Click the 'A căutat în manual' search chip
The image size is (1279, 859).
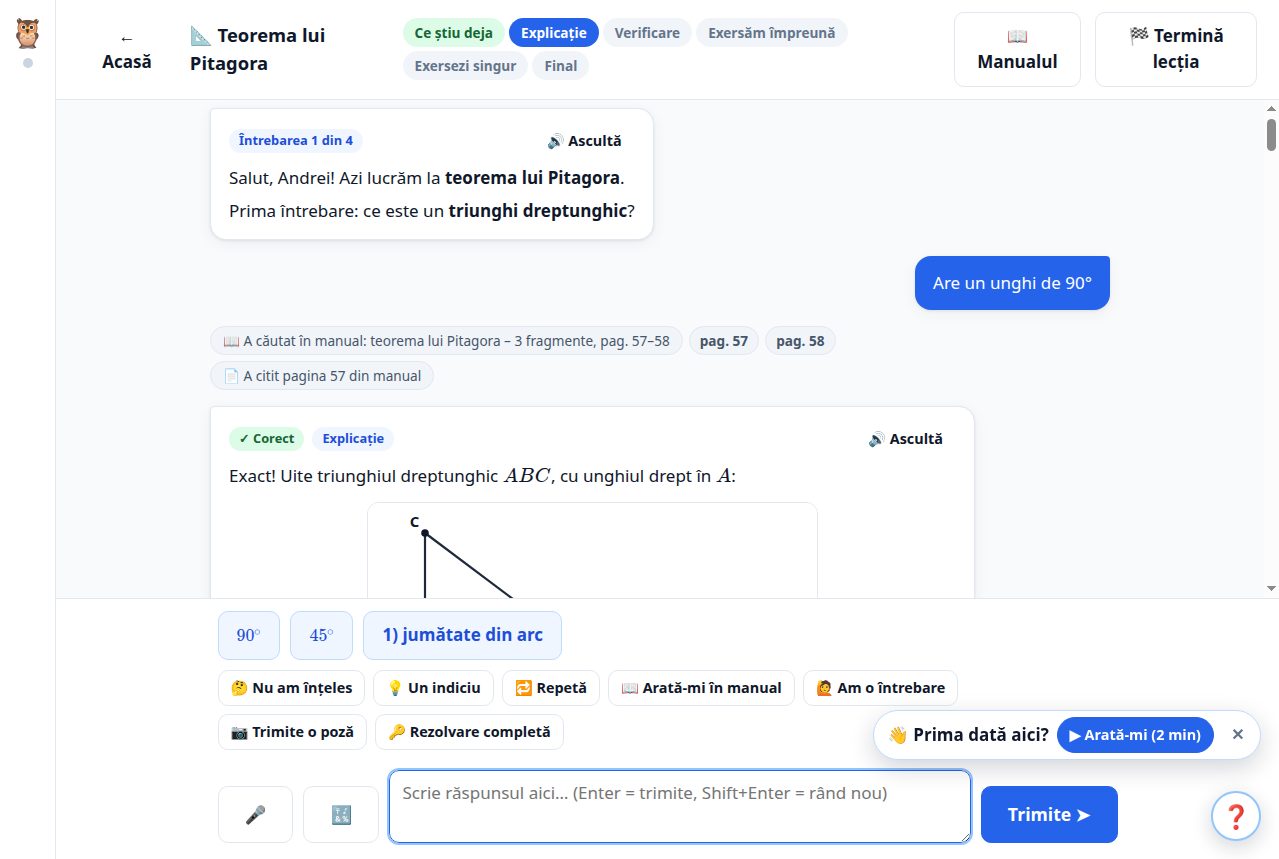446,341
